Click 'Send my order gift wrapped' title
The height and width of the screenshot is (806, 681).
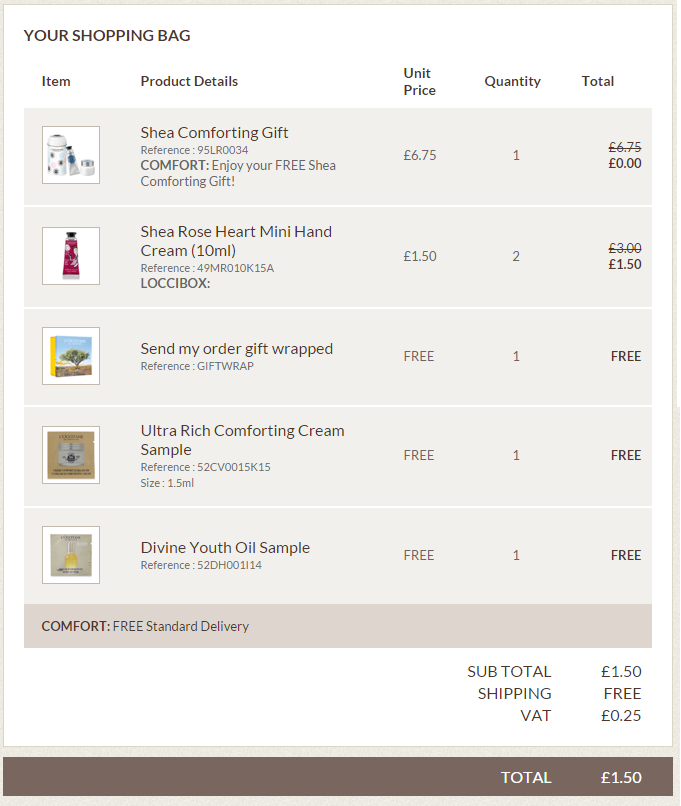point(236,349)
